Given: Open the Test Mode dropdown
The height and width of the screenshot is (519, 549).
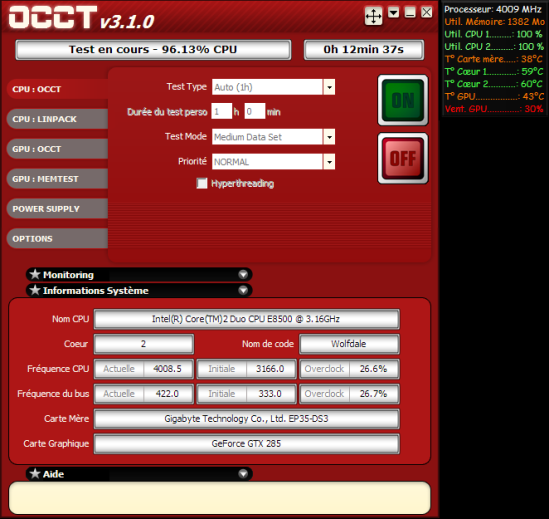Looking at the screenshot, I should 329,137.
